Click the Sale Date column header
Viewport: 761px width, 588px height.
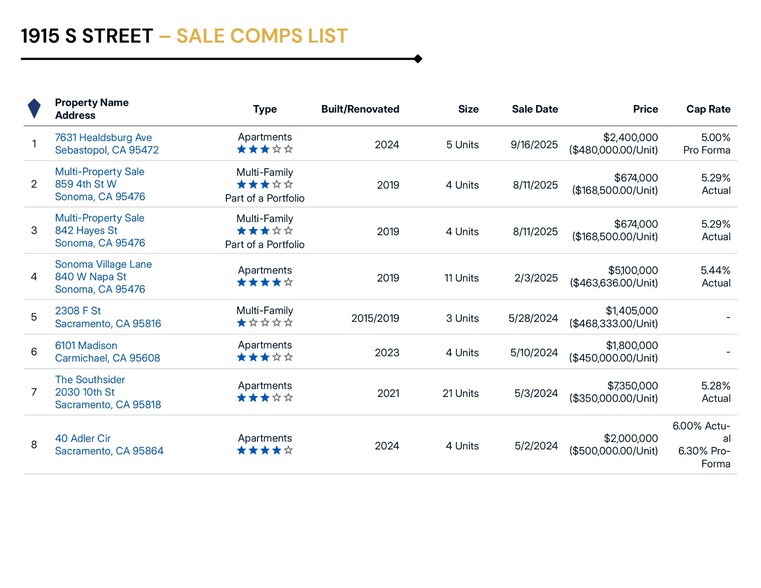pos(535,109)
